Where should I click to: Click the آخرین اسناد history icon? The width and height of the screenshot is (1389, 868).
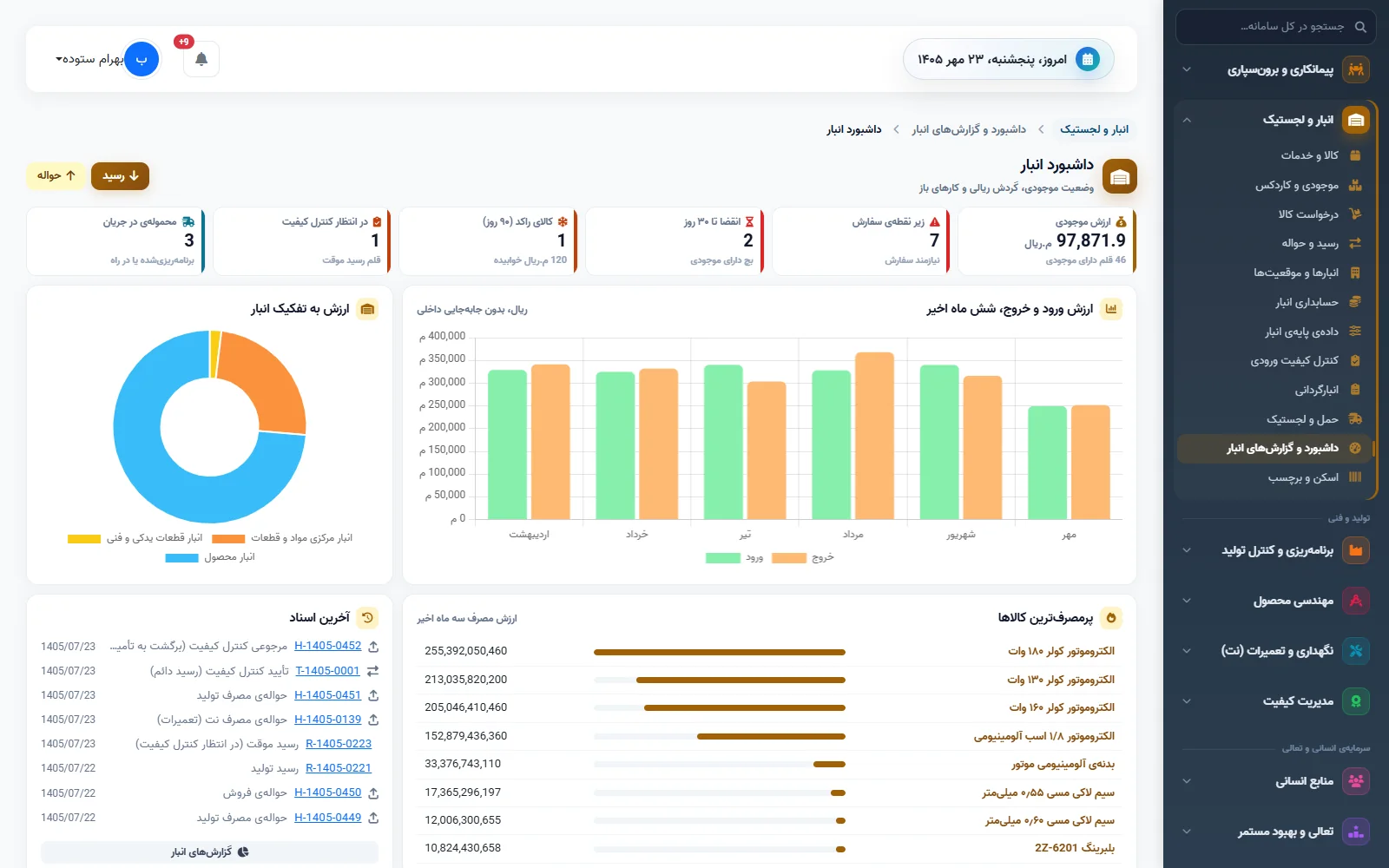[367, 618]
